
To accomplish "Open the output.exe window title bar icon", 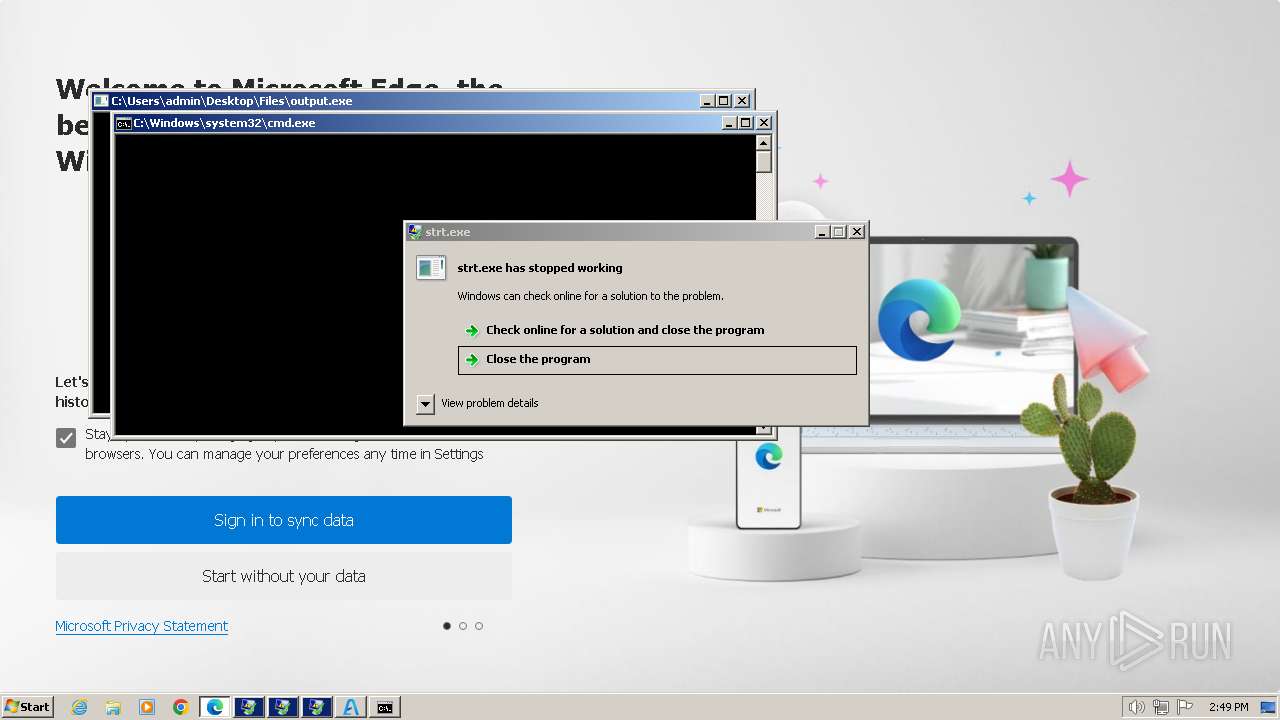I will (101, 101).
